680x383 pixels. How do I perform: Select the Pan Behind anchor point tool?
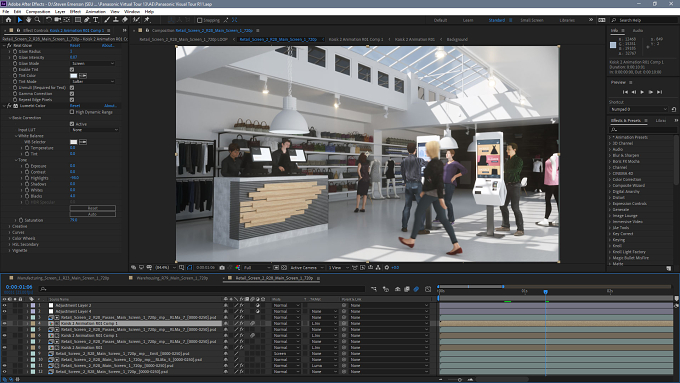67,20
